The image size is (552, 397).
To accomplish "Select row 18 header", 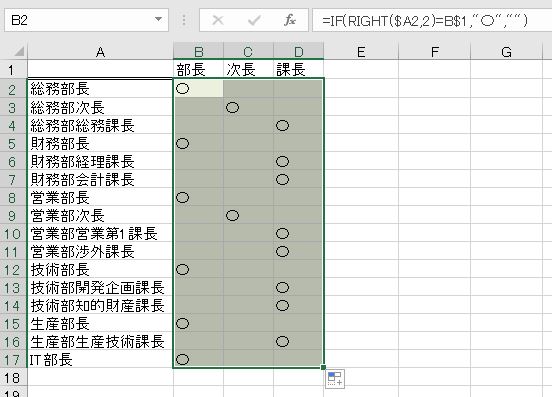I will click(13, 377).
